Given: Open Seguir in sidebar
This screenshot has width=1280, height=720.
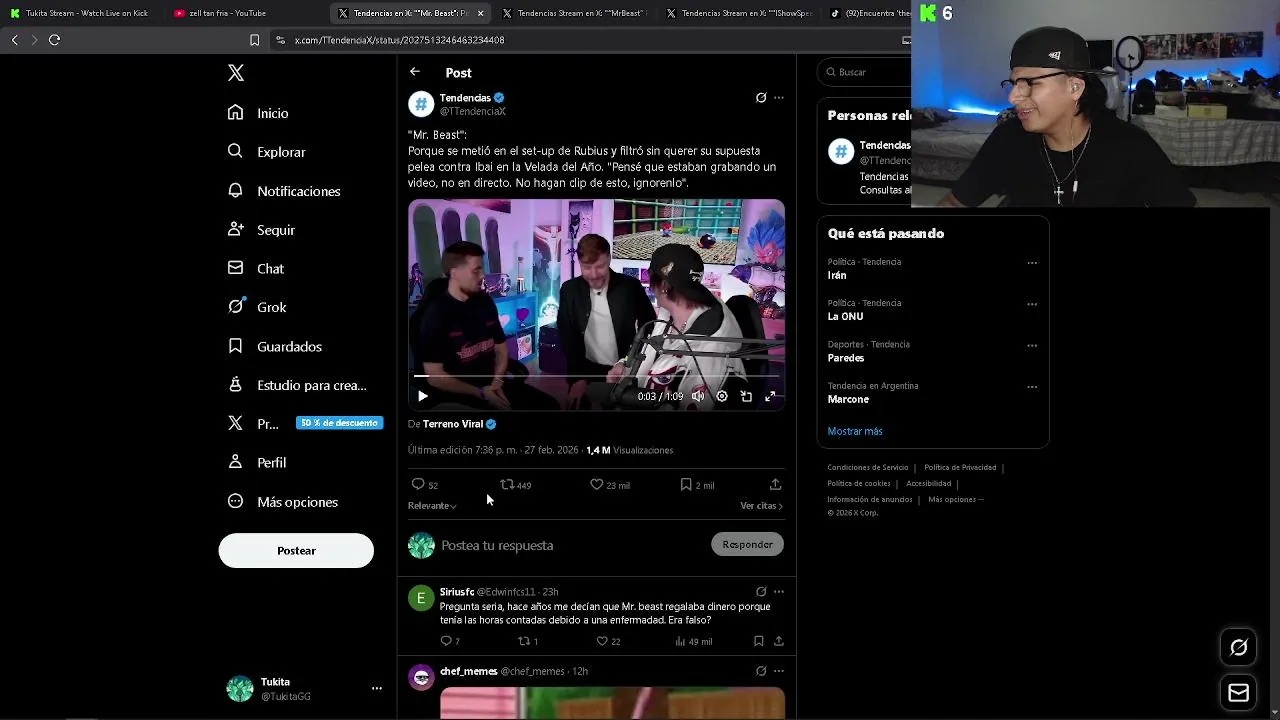Looking at the screenshot, I should (261, 230).
